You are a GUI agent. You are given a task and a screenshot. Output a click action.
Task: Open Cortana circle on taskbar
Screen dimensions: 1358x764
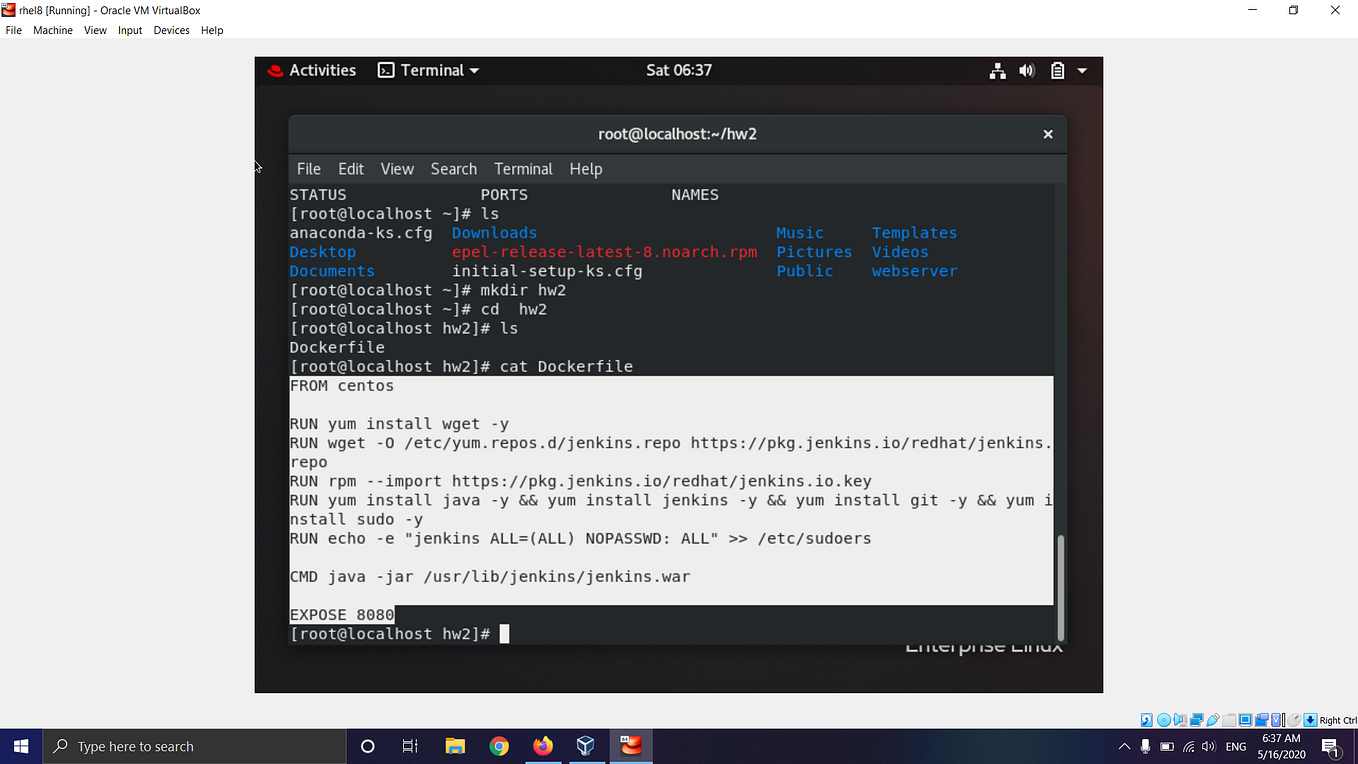click(x=367, y=746)
